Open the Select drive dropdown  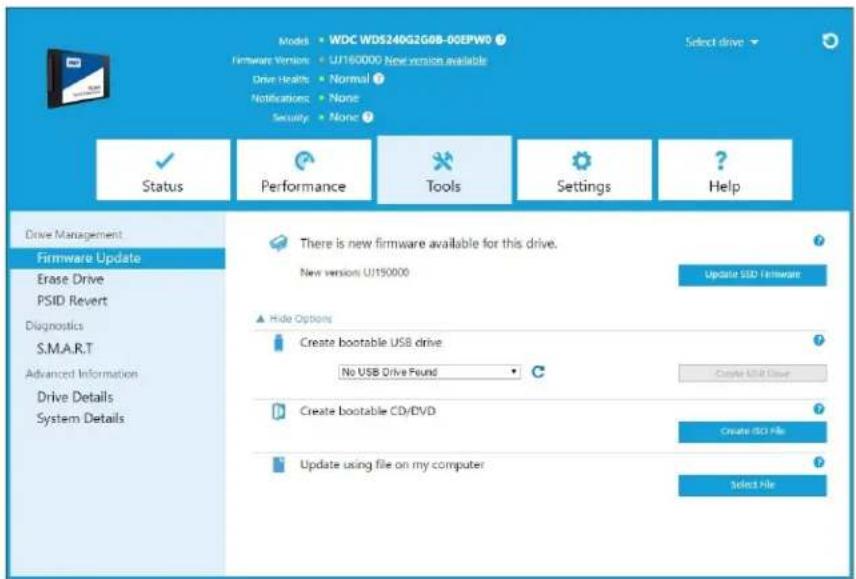pyautogui.click(x=722, y=42)
